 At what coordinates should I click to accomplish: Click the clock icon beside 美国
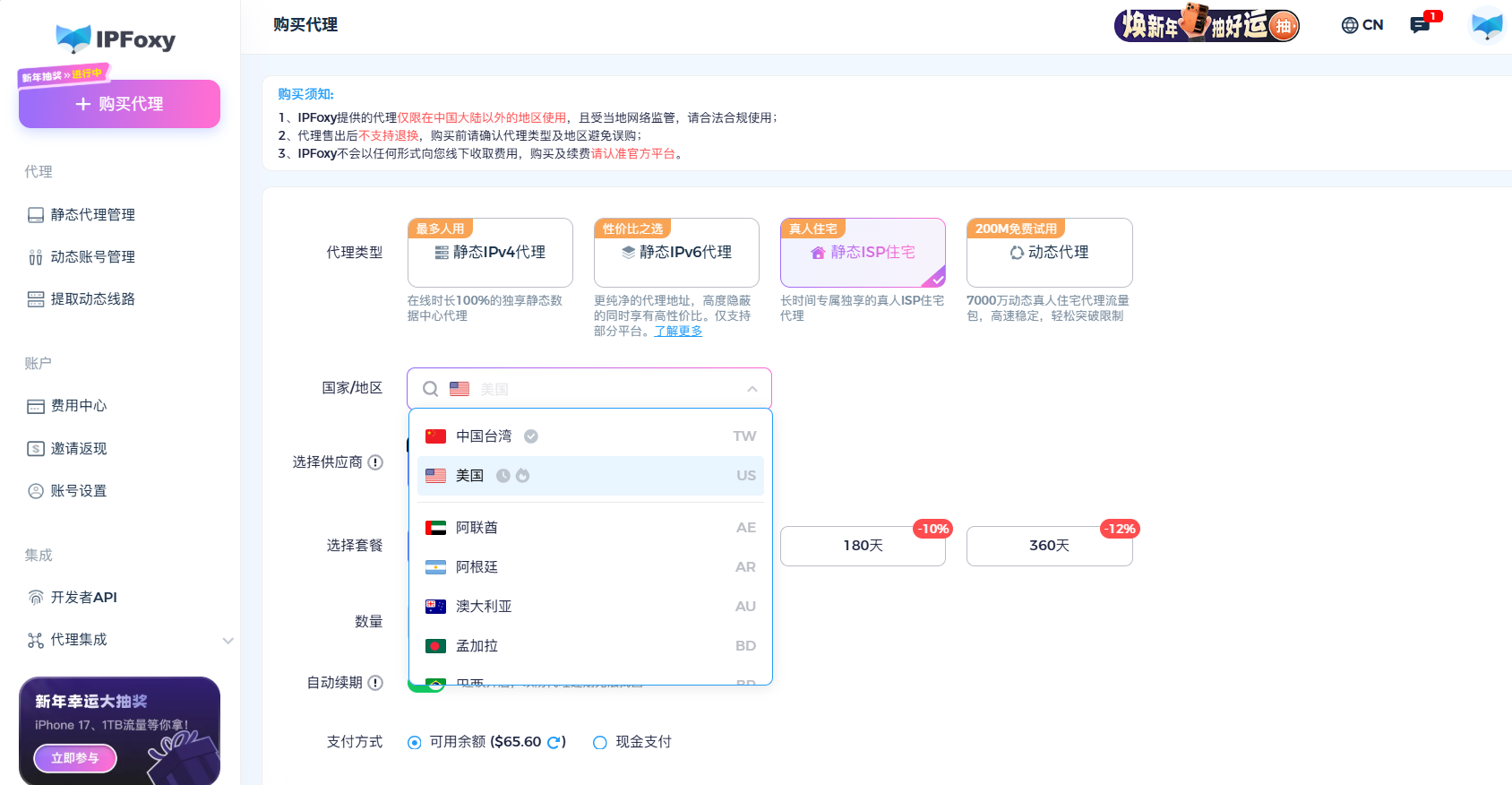pos(503,476)
